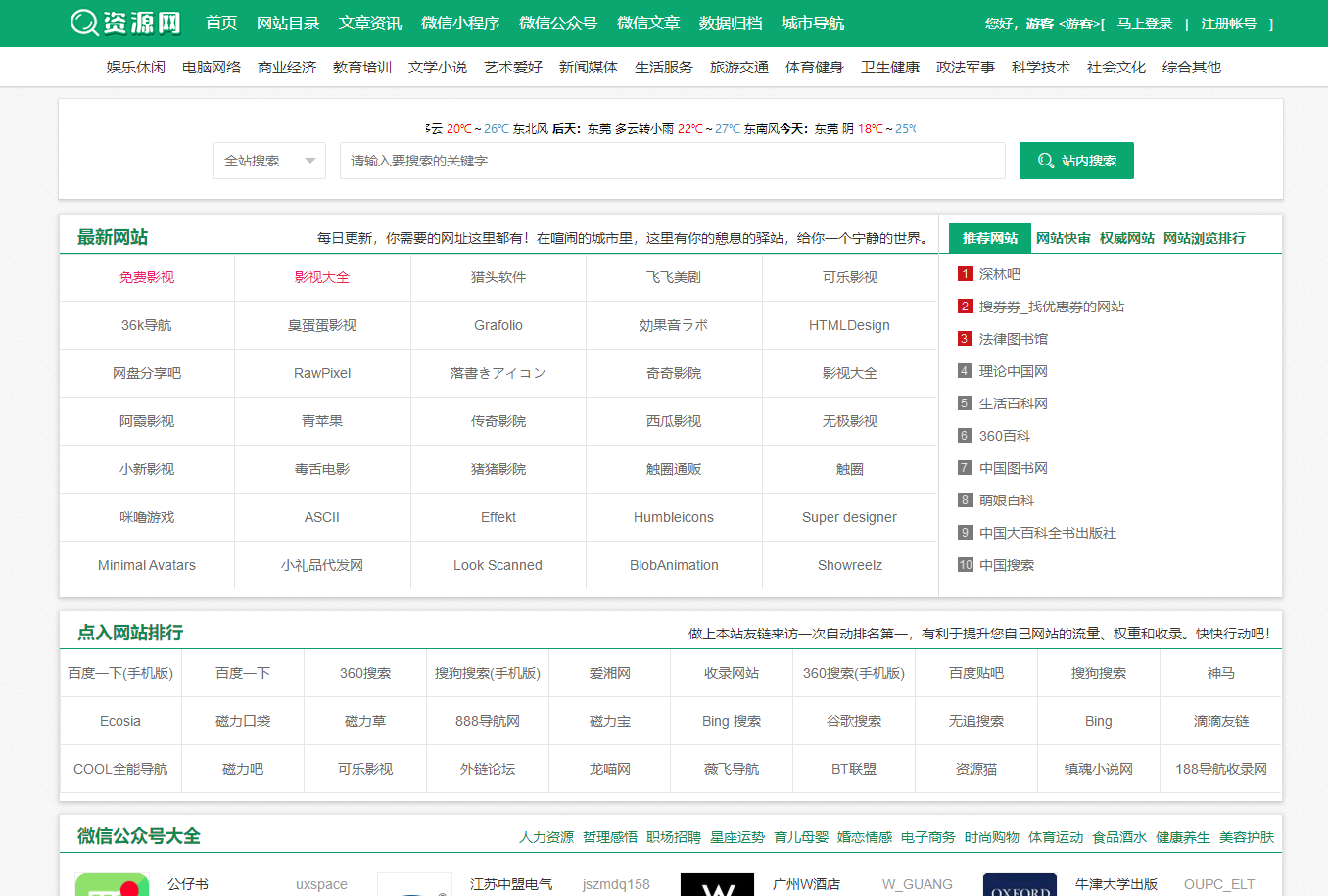This screenshot has height=896, width=1328.
Task: Select the 星座运势 WeChat category
Action: (x=736, y=837)
